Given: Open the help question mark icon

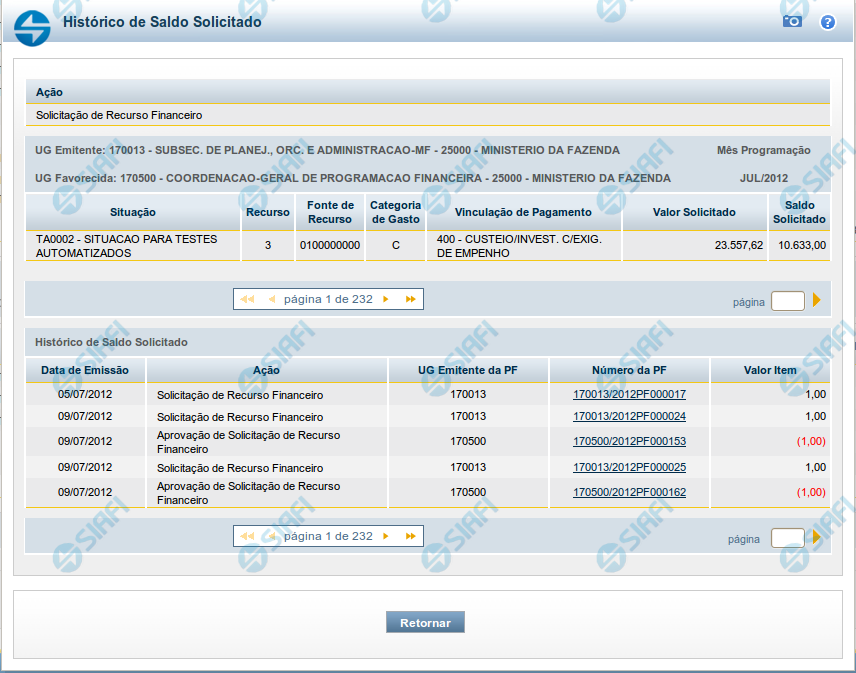Looking at the screenshot, I should (x=827, y=22).
